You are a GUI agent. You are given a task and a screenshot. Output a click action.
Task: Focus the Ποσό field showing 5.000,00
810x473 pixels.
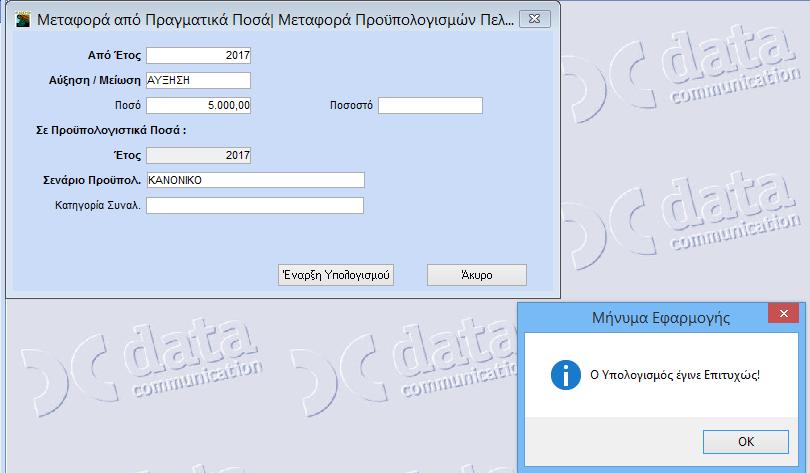(198, 105)
